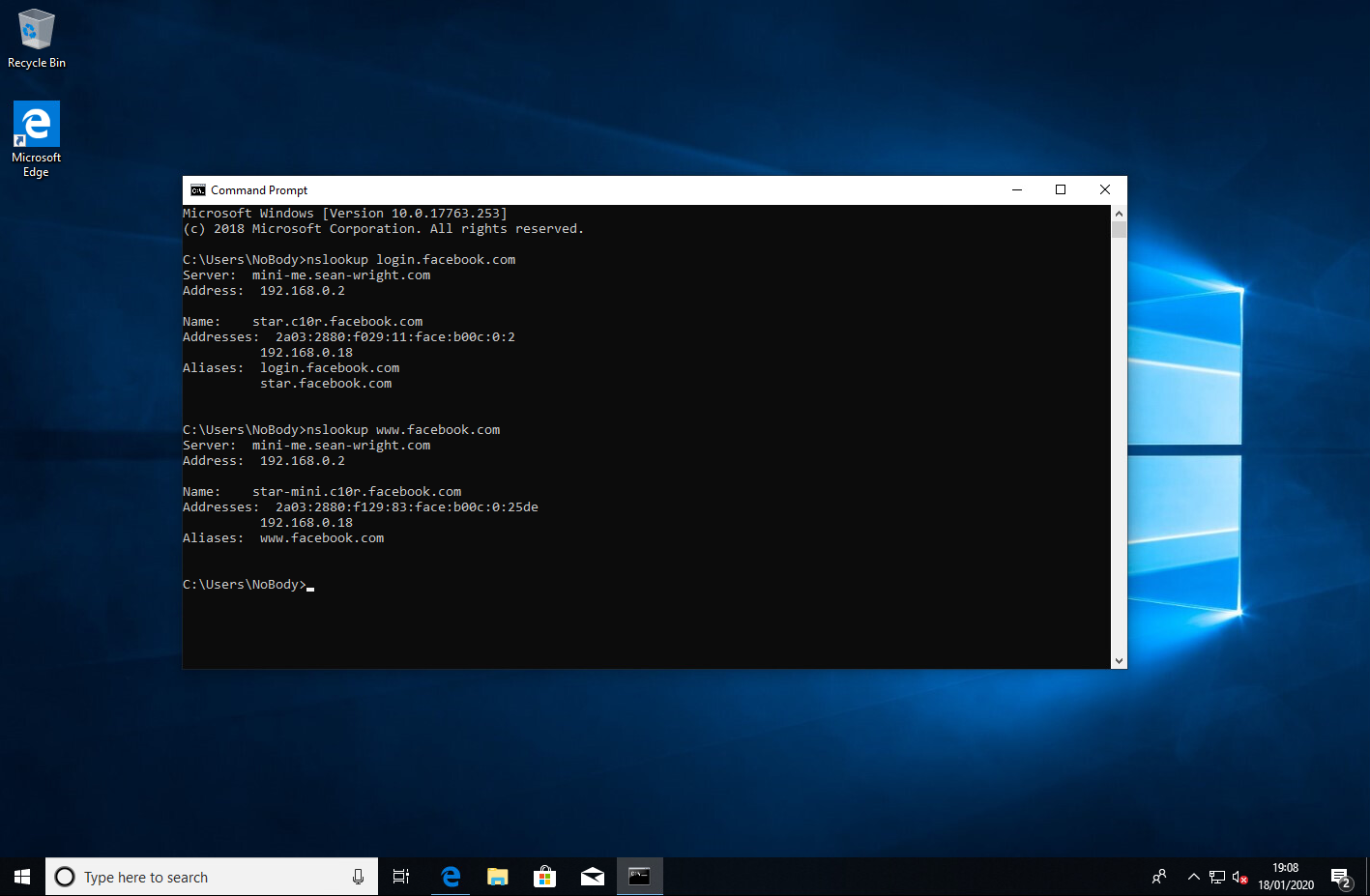Viewport: 1370px width, 896px height.
Task: Open the clock showing 19:08
Action: (x=1285, y=877)
